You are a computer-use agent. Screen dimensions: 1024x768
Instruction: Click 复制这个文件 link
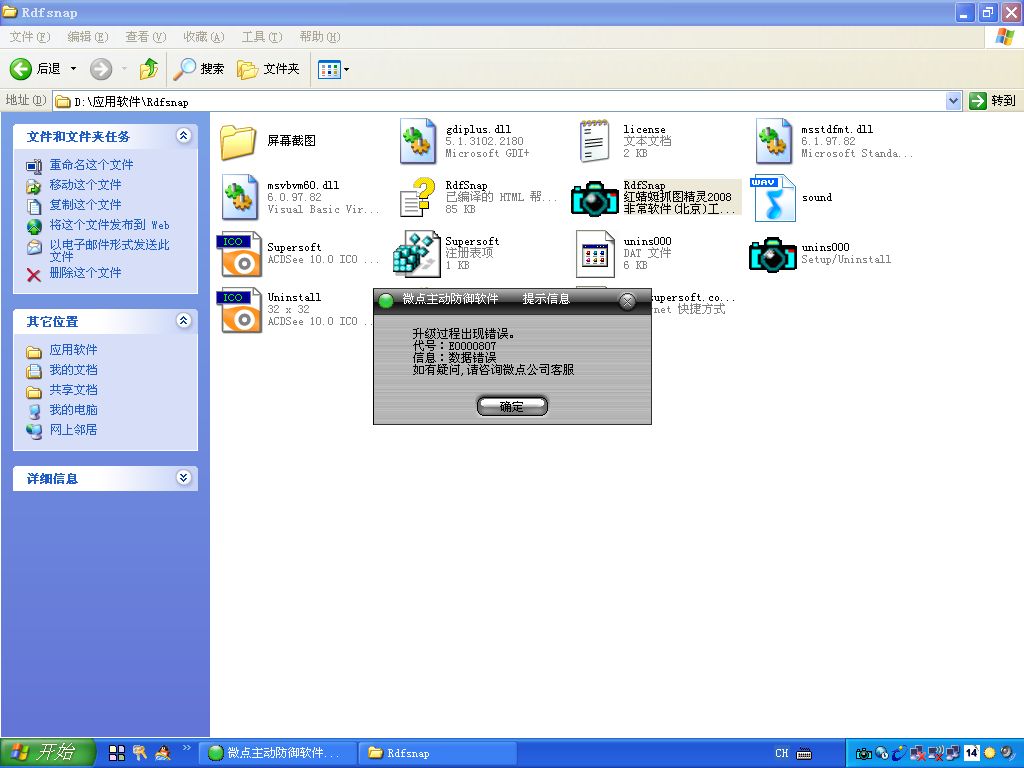pyautogui.click(x=86, y=205)
